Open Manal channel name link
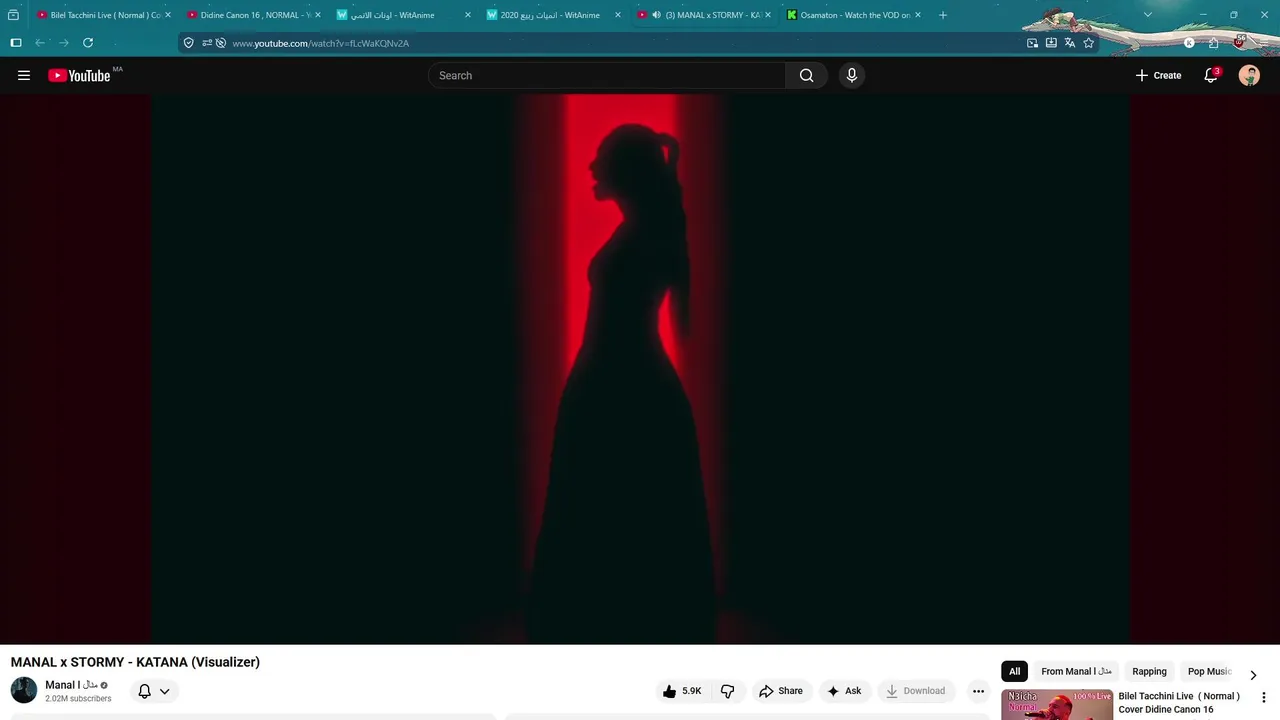 71,685
